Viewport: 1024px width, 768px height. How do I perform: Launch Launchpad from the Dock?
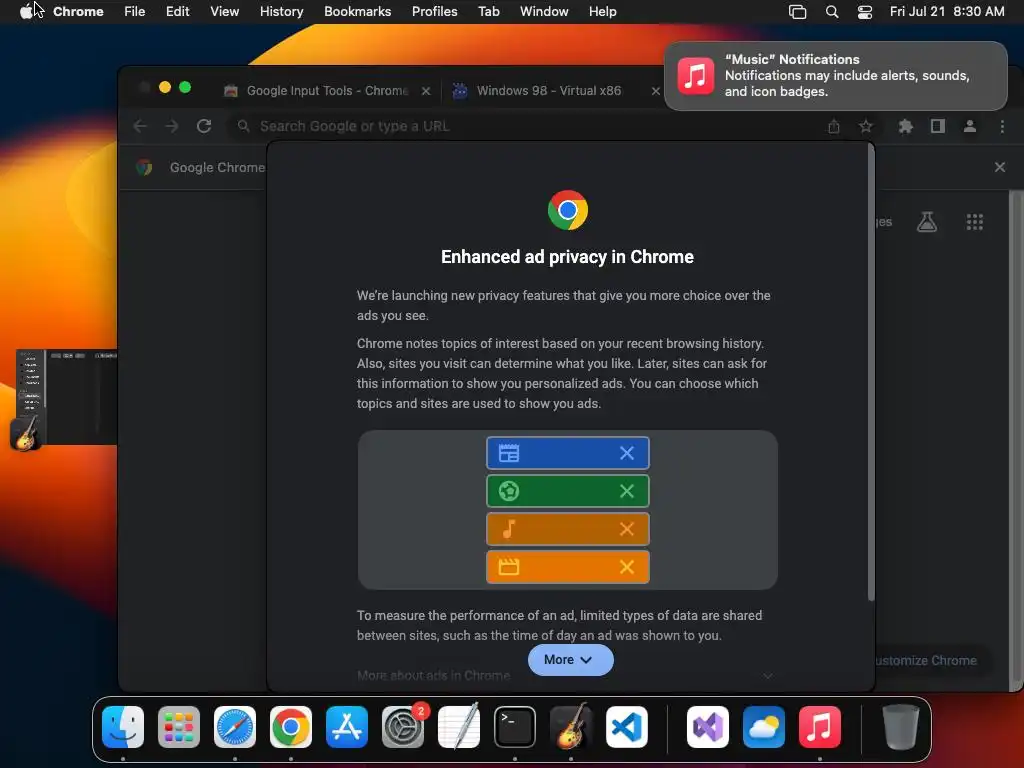pos(179,727)
